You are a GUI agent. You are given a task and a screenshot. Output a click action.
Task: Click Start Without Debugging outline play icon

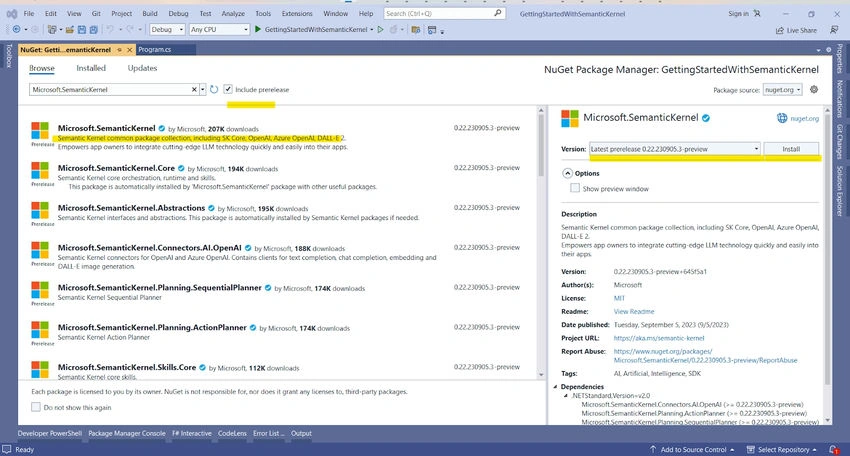pos(381,29)
